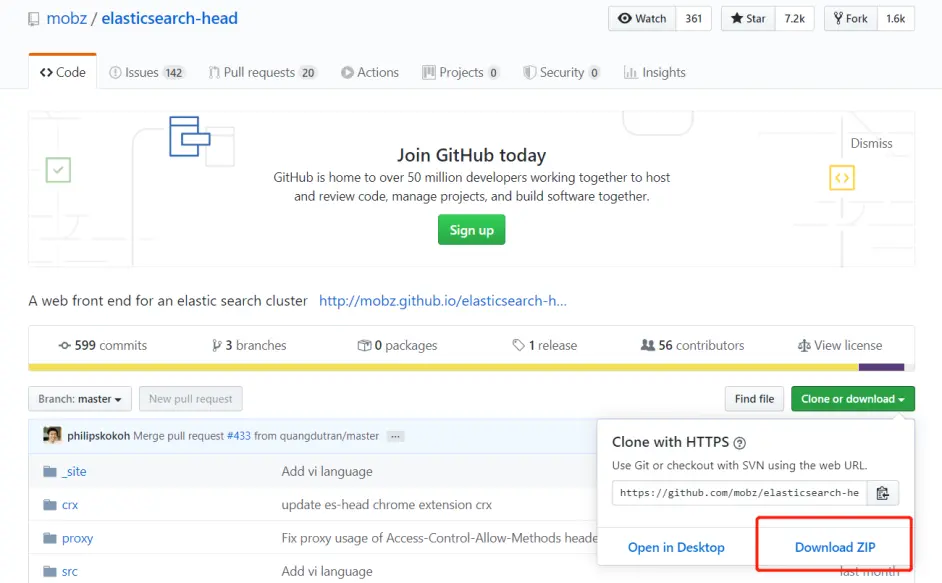Dismiss the Join GitHub banner
942x583 pixels.
[x=871, y=144]
